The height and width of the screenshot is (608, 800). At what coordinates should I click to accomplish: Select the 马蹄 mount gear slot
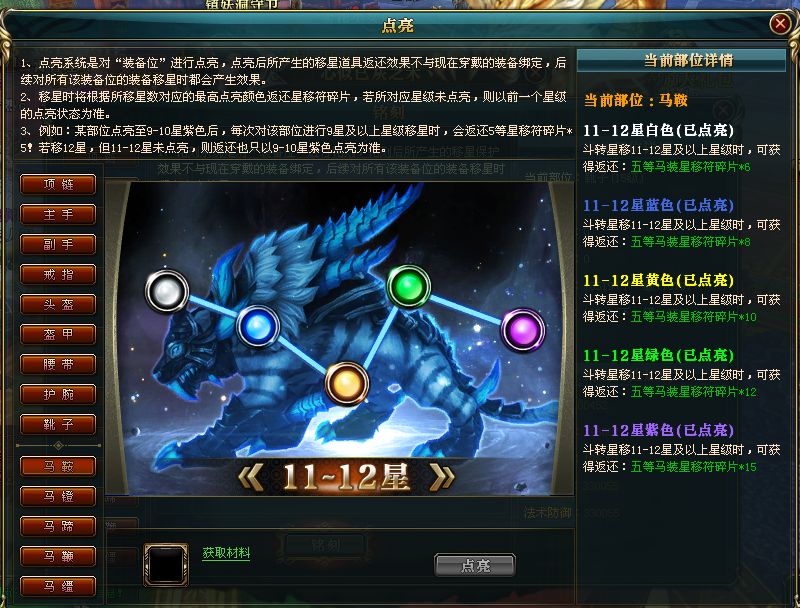tap(58, 526)
